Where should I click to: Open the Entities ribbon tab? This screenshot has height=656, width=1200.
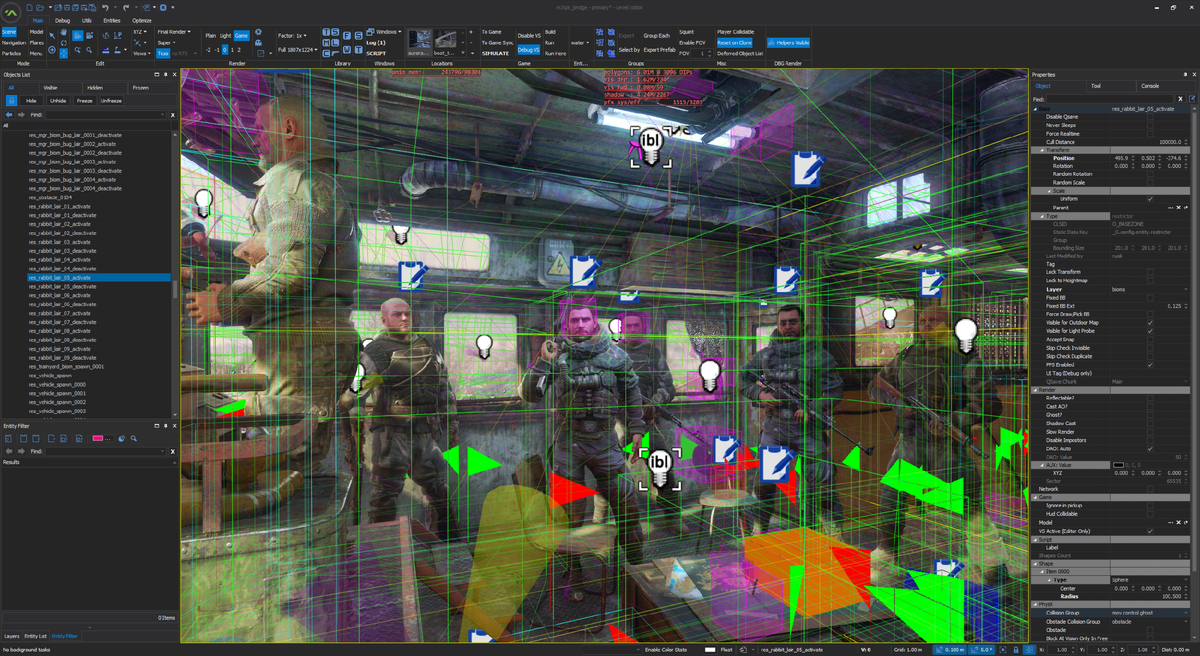point(111,20)
